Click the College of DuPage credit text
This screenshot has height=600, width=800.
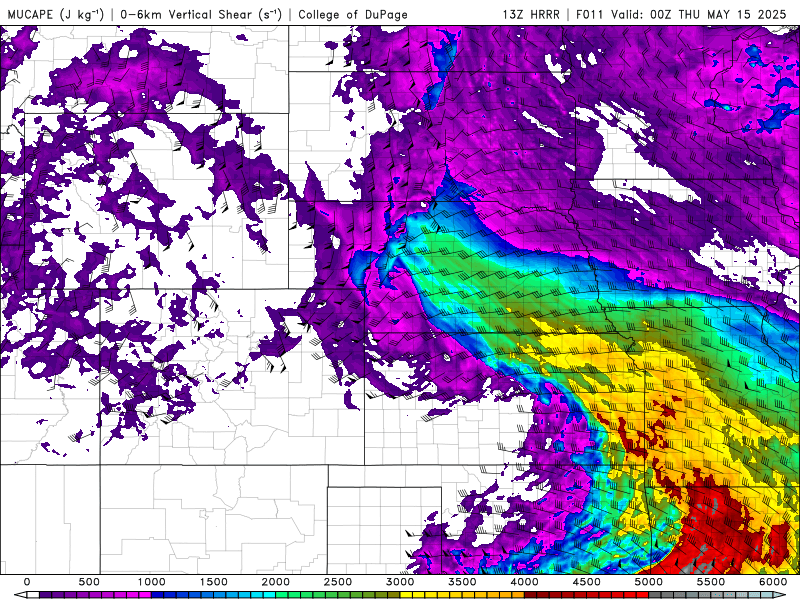pyautogui.click(x=353, y=14)
